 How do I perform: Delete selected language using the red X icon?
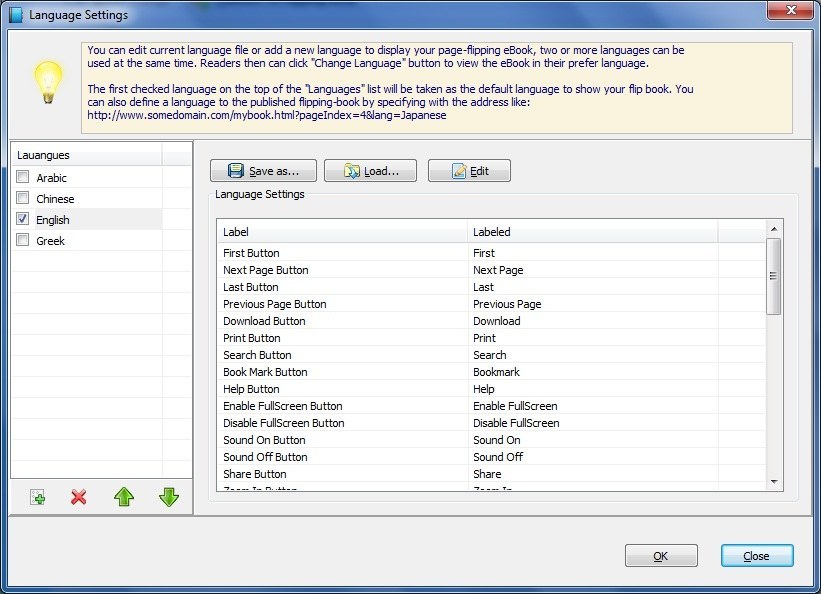click(x=79, y=496)
